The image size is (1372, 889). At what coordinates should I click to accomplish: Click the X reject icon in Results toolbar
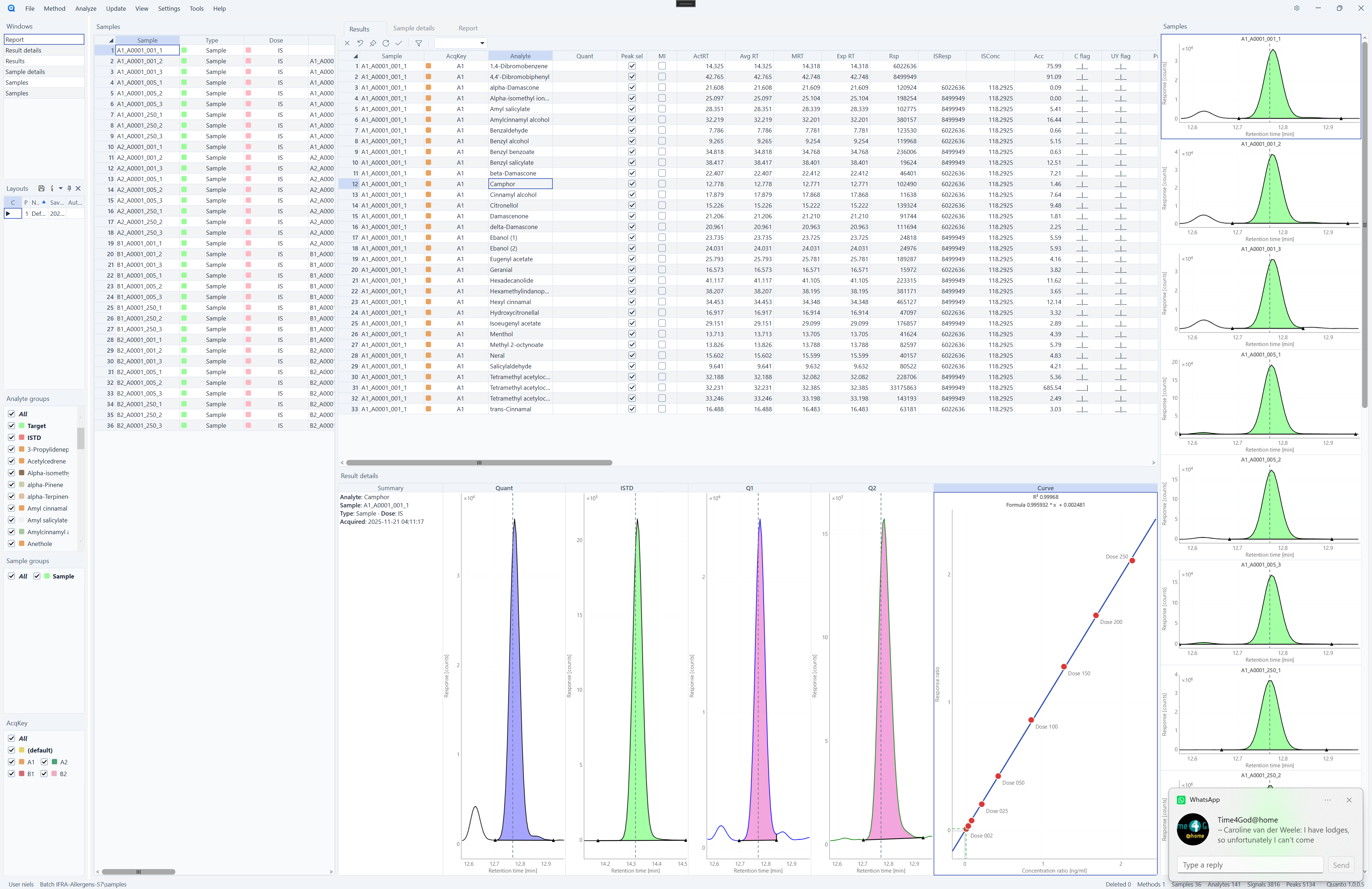pyautogui.click(x=347, y=43)
